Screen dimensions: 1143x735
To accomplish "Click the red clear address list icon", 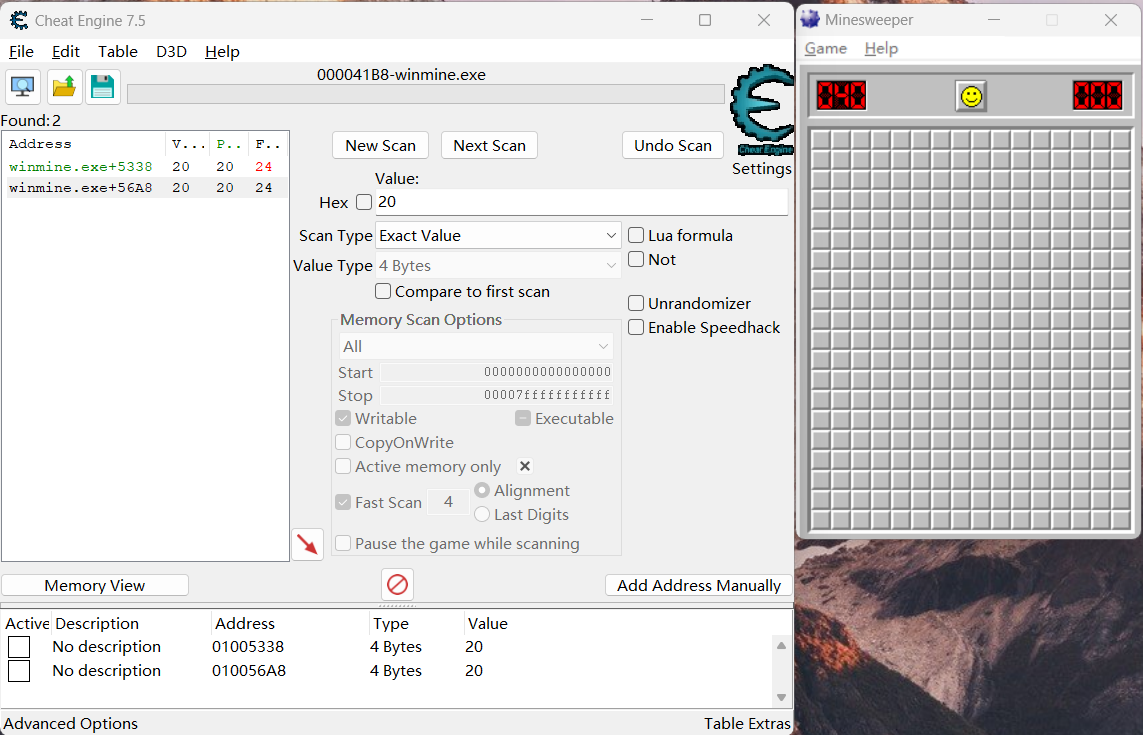I will 397,584.
